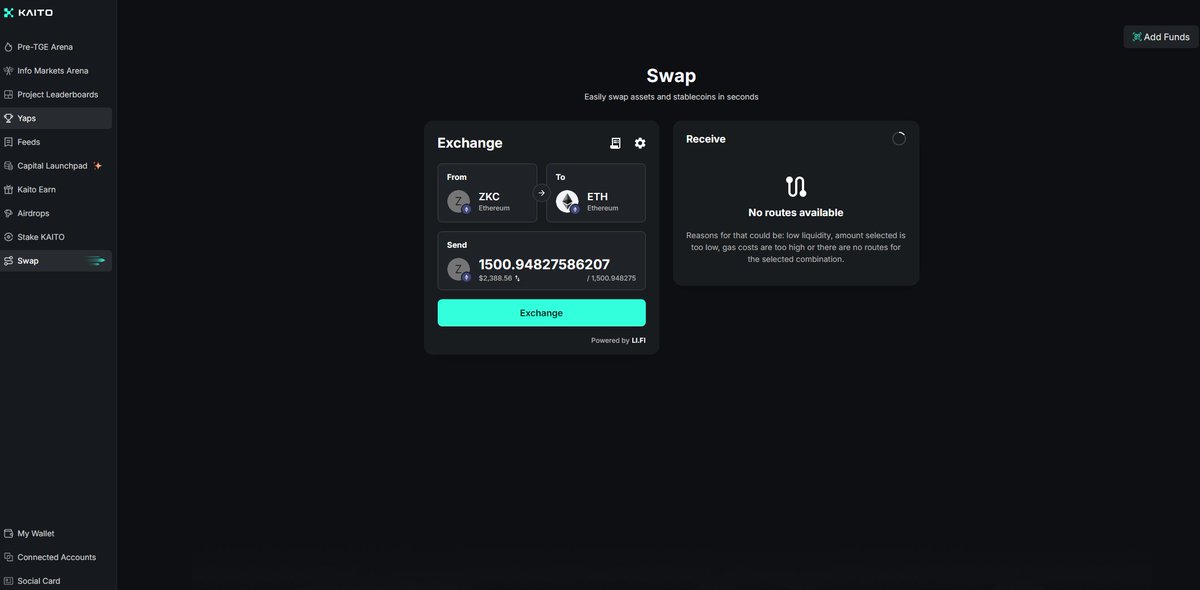This screenshot has width=1200, height=590.
Task: Open the To token selector showing ETH
Action: (x=596, y=193)
